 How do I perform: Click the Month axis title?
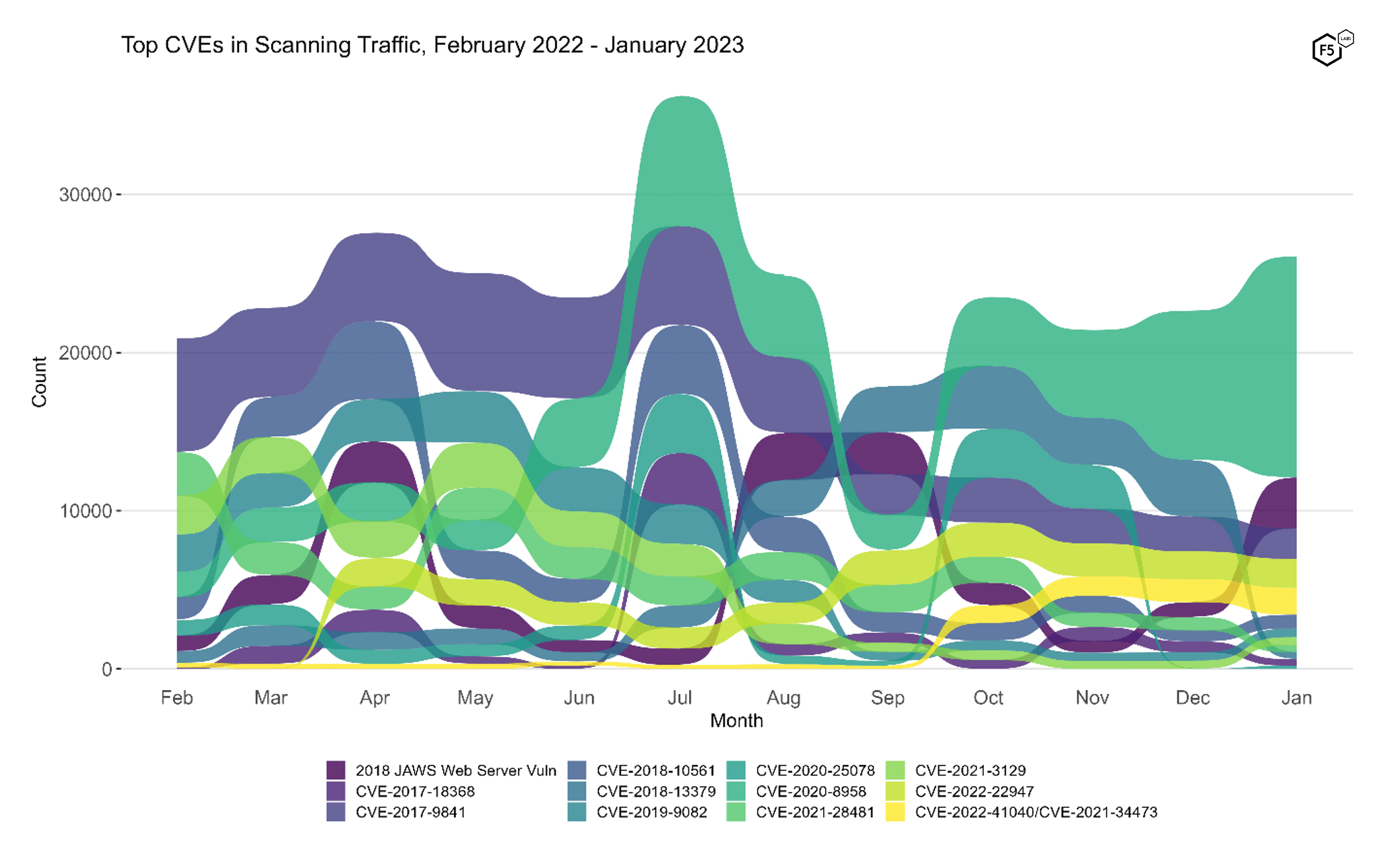[x=736, y=720]
